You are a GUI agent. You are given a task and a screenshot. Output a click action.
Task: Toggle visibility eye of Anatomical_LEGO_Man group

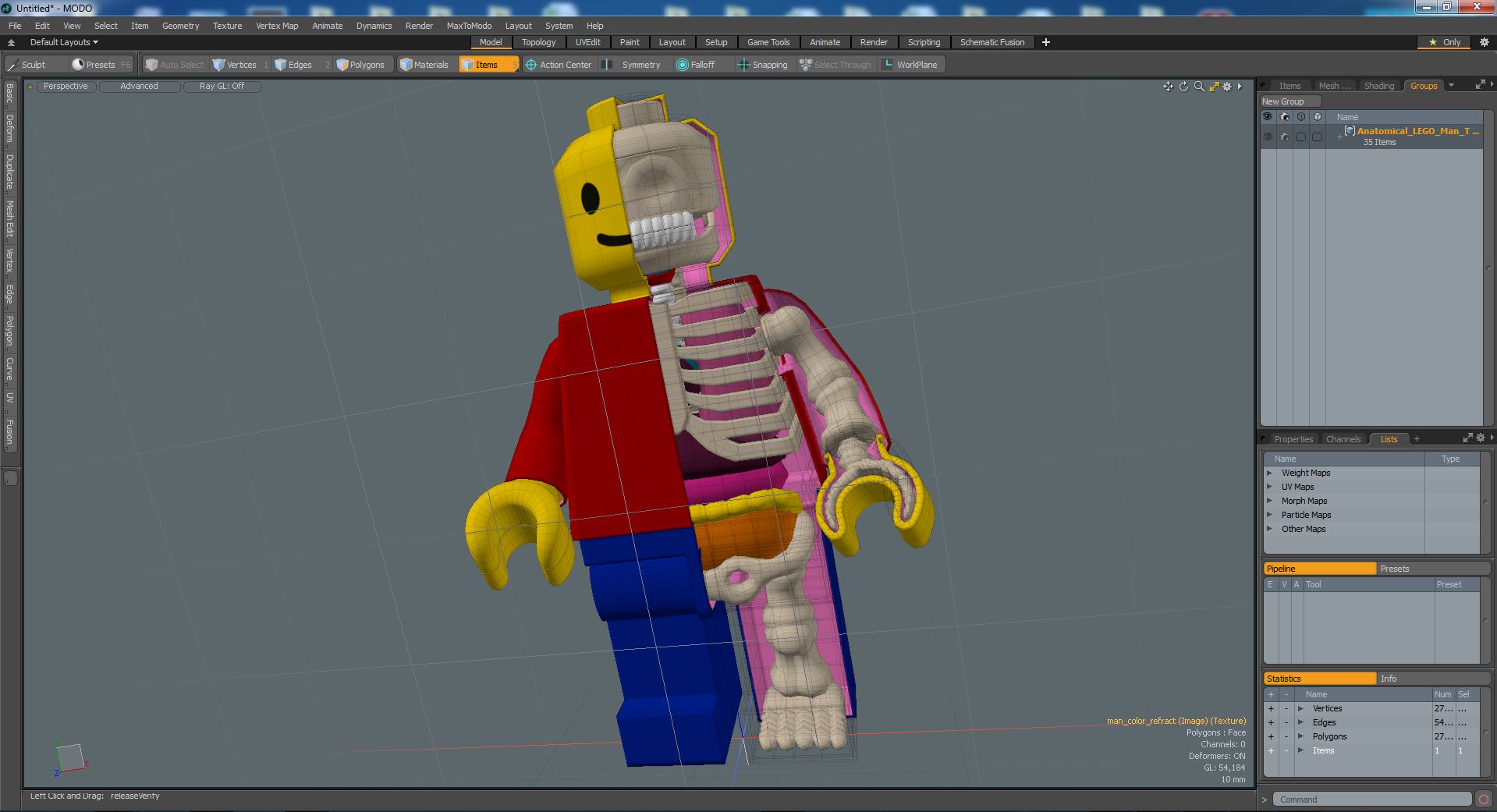1268,137
